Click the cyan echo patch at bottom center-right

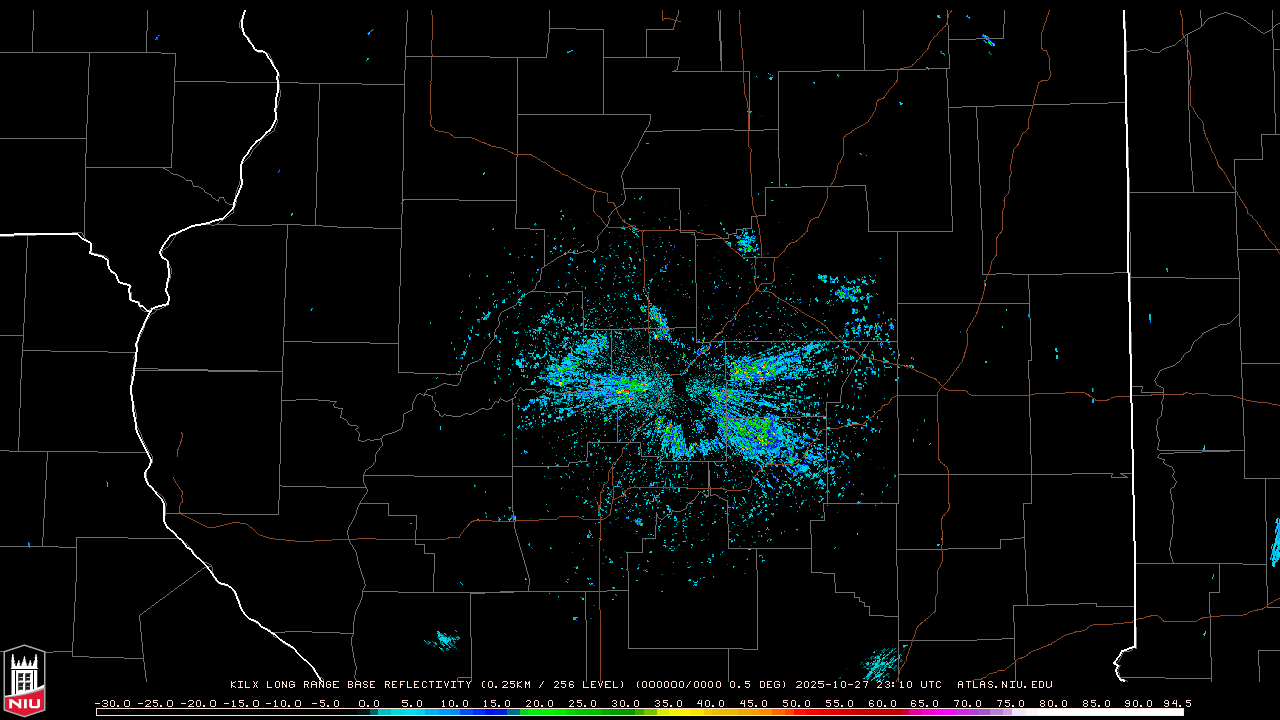coord(882,662)
